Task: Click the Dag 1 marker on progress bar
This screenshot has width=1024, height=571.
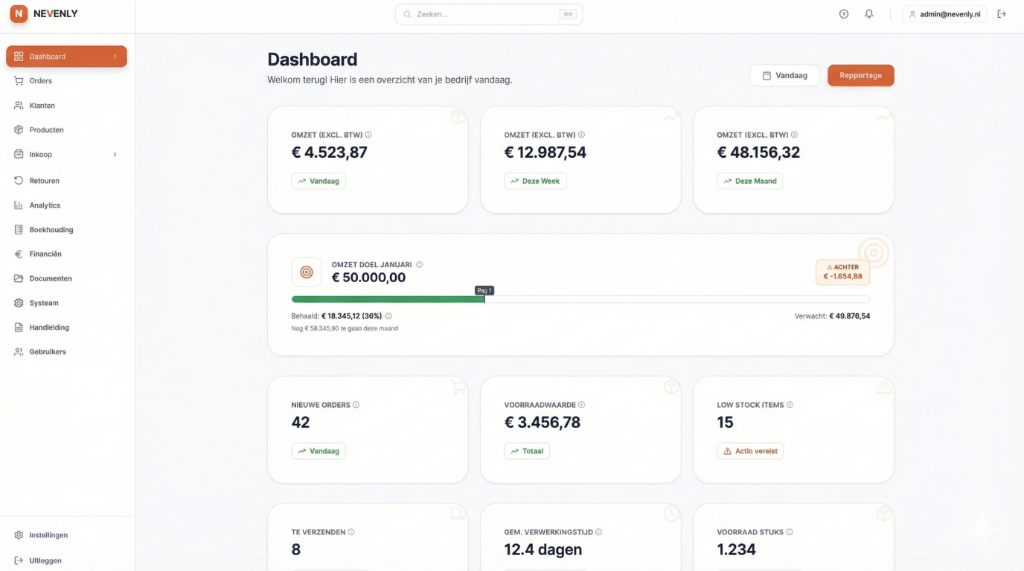Action: 484,290
